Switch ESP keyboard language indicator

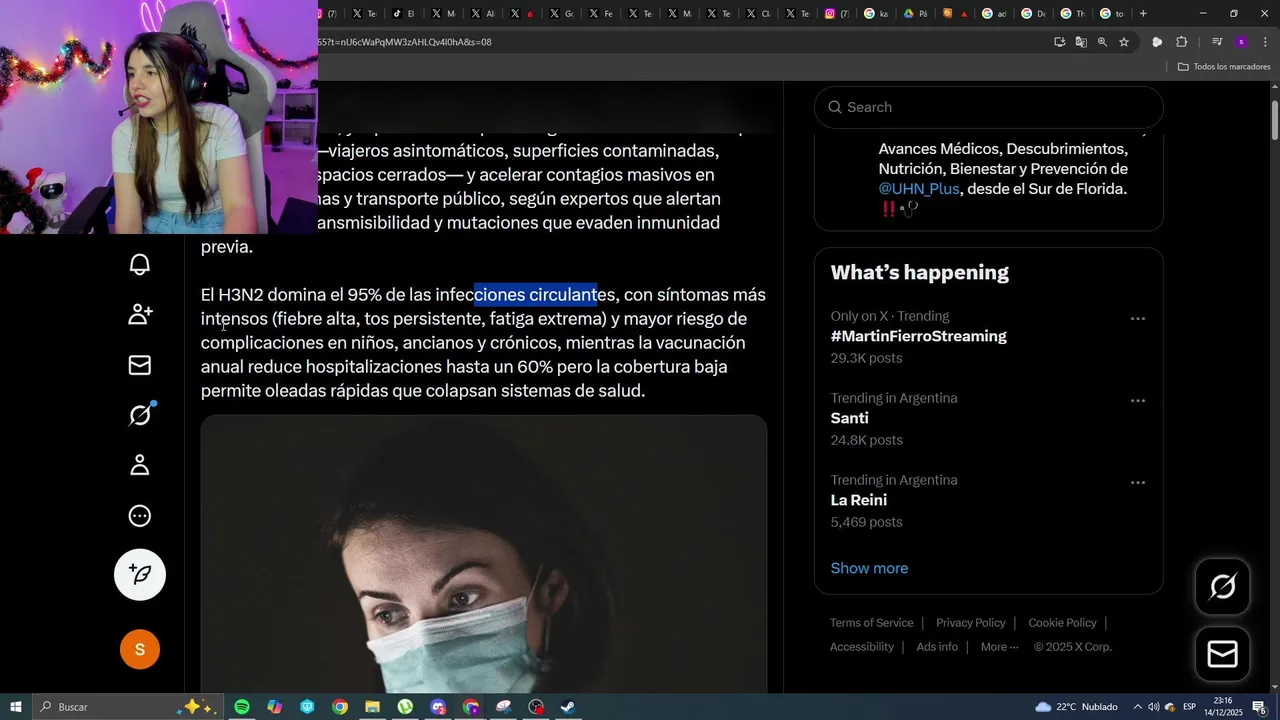pos(1190,707)
